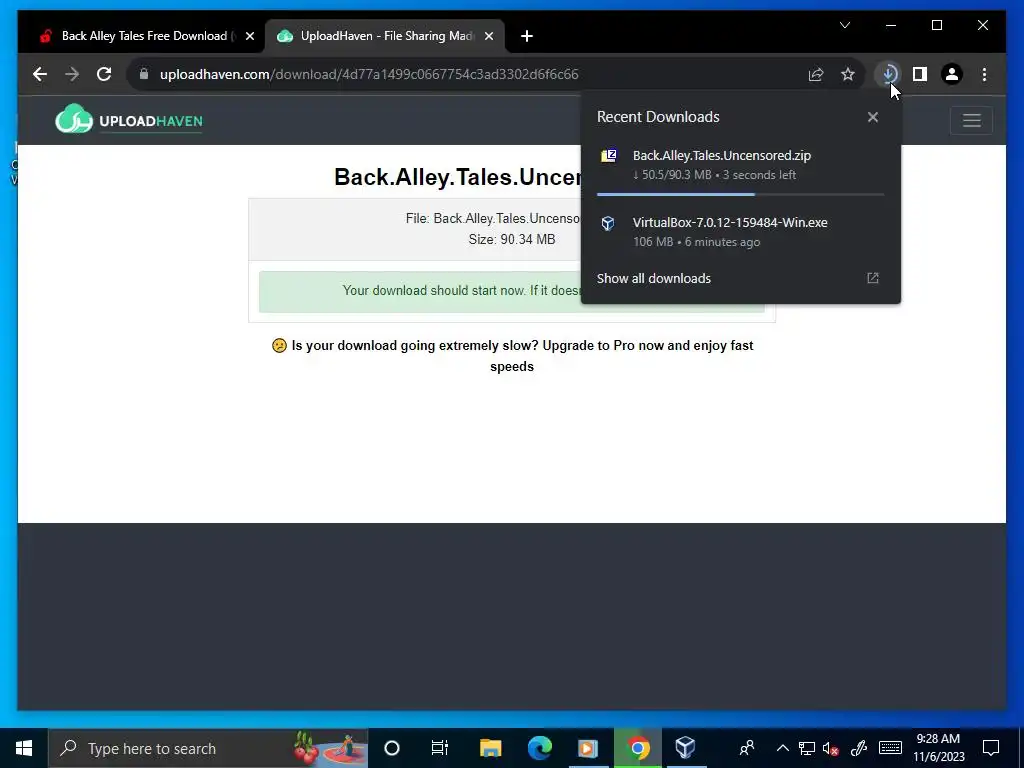
Task: Click the uploadhaven.com address bar URL
Action: 369,74
